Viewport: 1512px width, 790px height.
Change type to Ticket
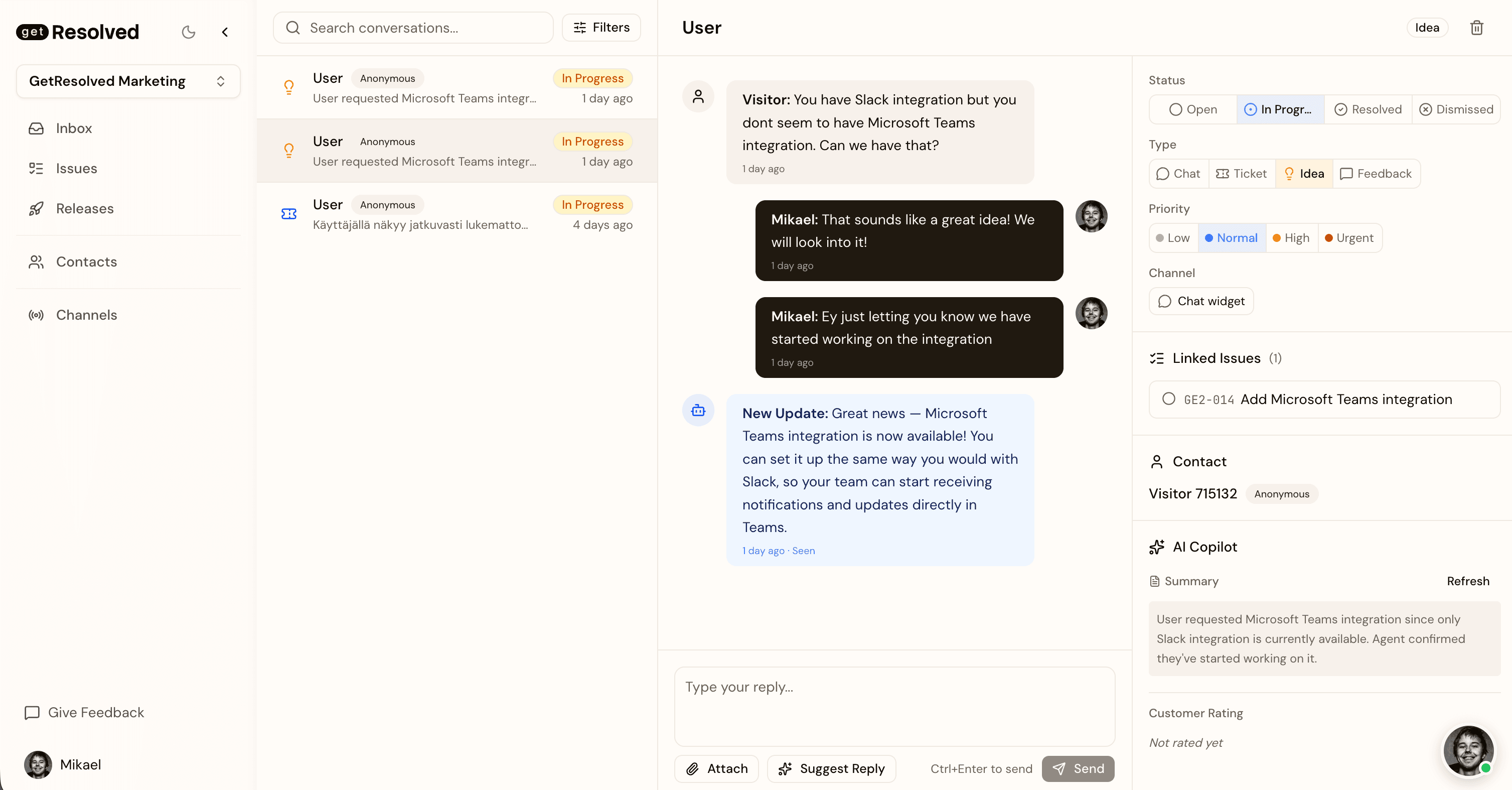point(1242,174)
